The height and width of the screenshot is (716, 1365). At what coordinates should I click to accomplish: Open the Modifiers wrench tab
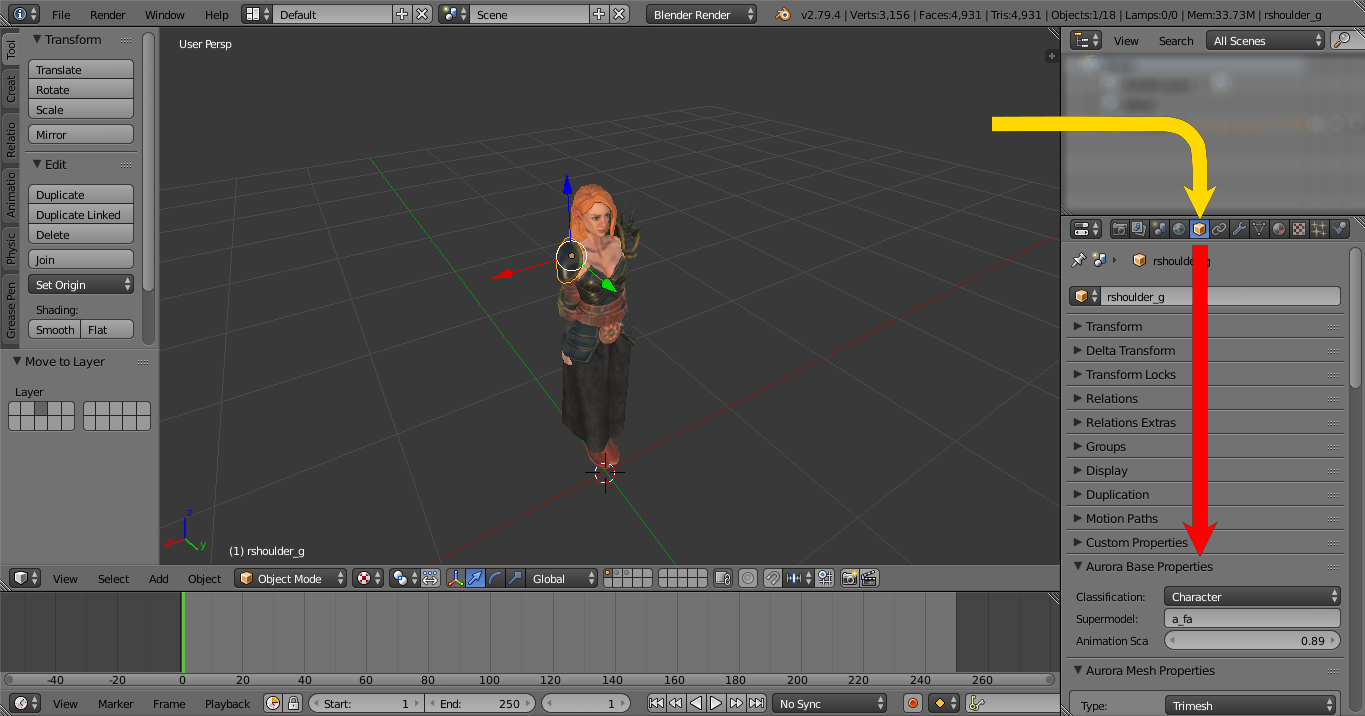(x=1240, y=229)
